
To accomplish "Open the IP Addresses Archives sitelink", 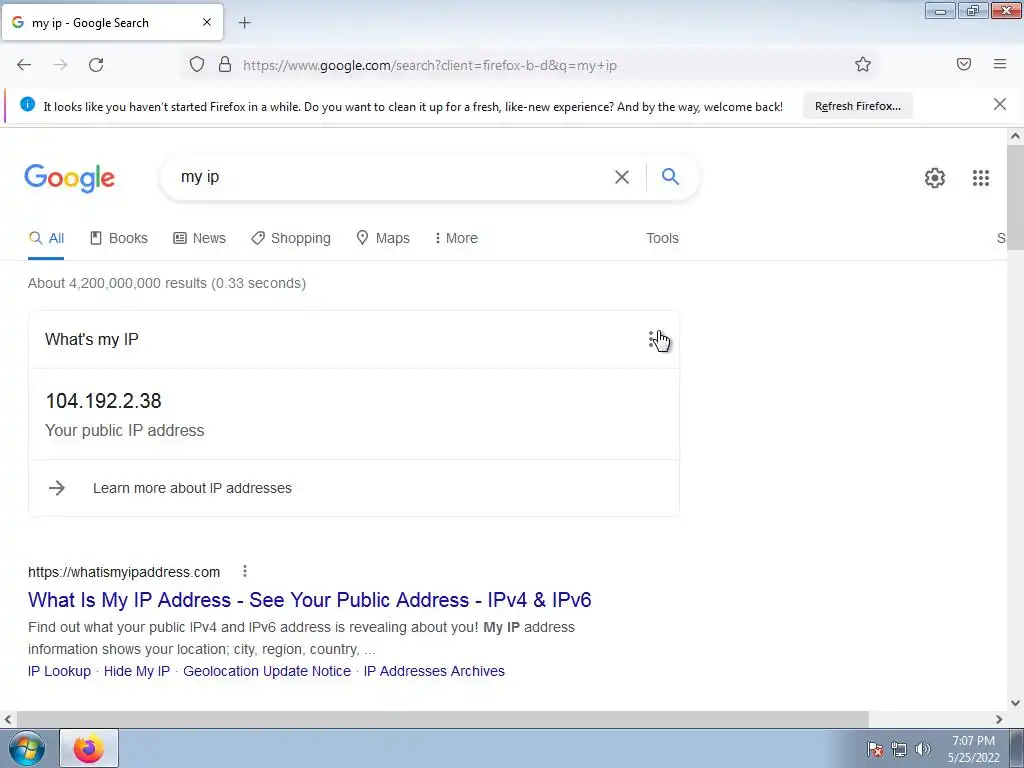I will 434,671.
